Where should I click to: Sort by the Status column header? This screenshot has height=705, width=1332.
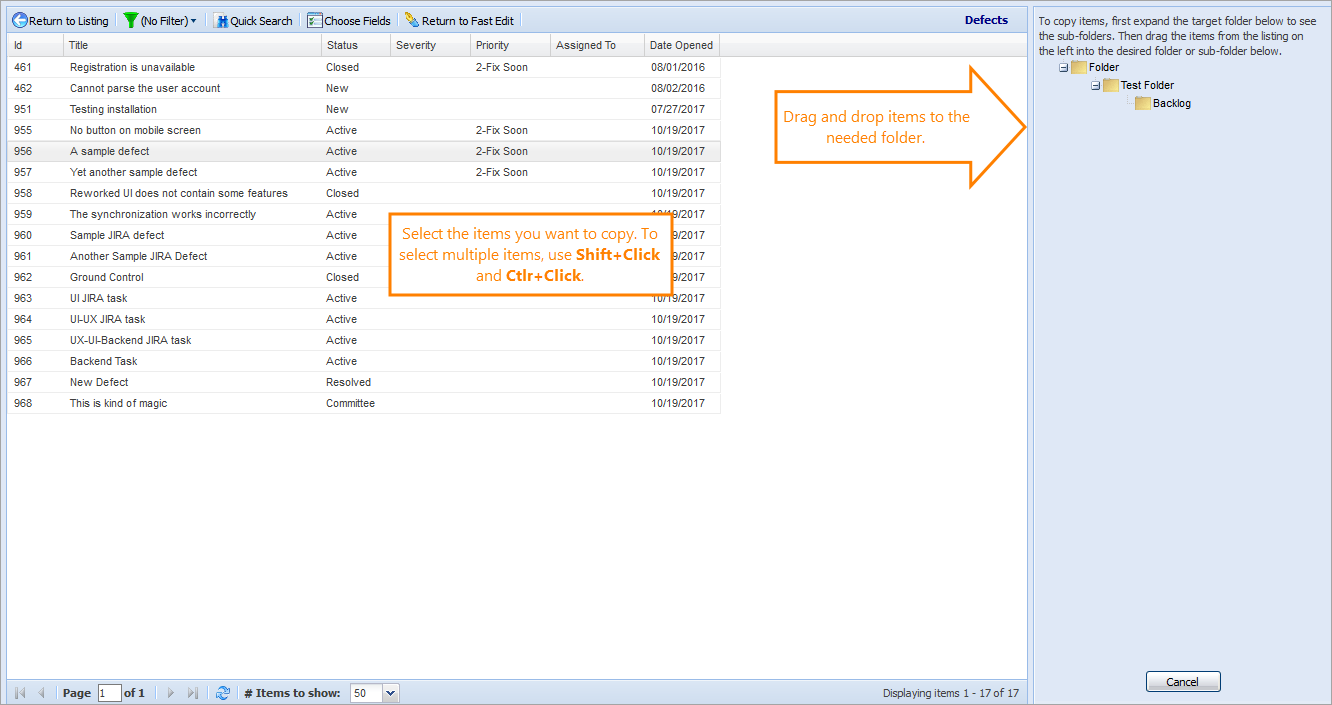356,45
